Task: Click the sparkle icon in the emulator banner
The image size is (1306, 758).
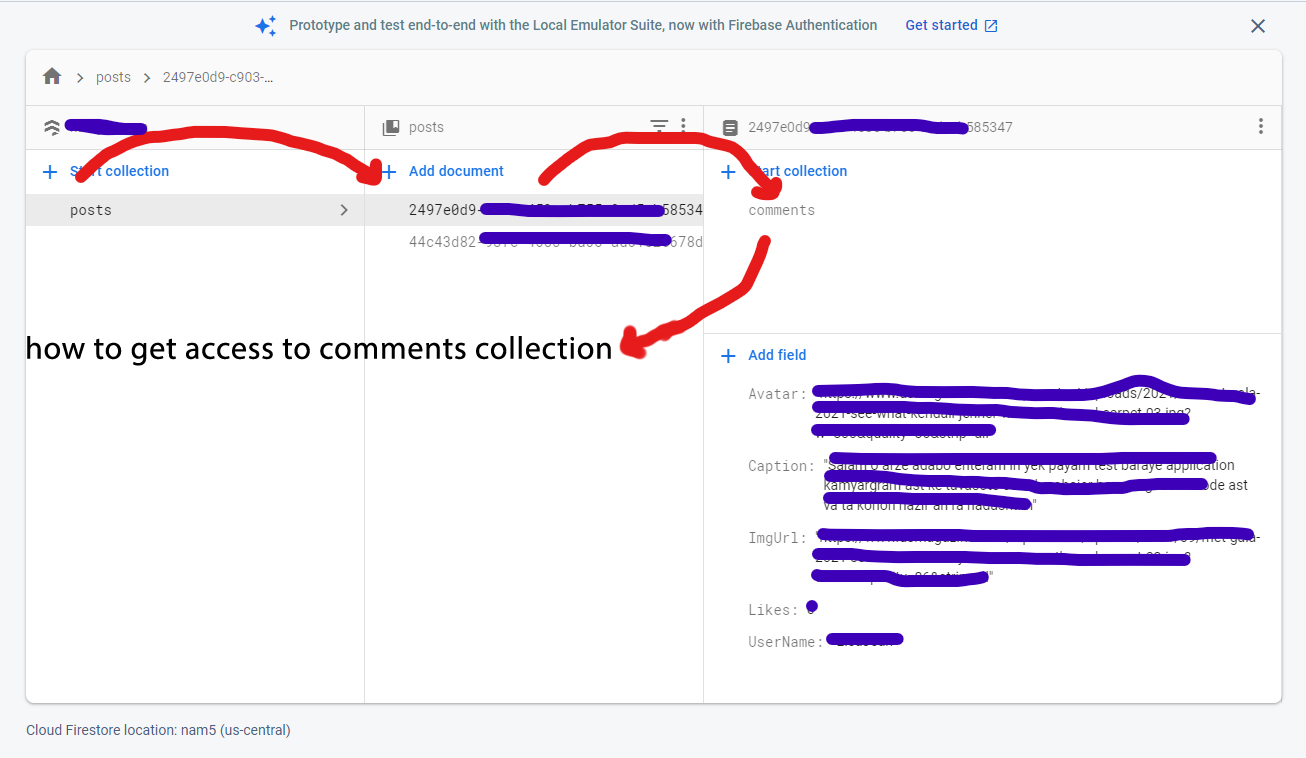Action: (265, 26)
